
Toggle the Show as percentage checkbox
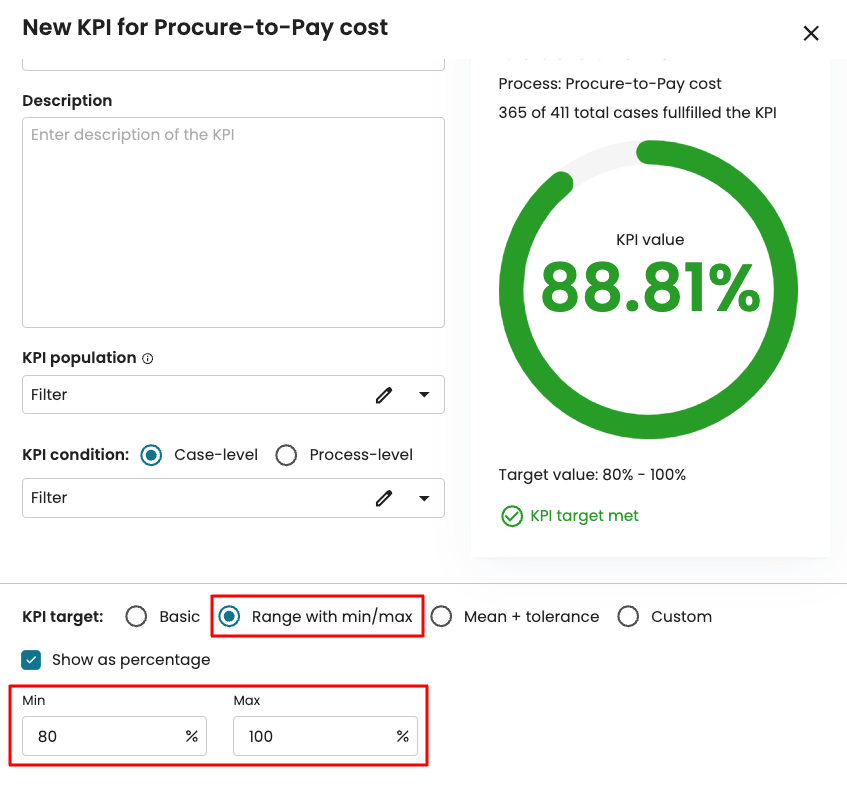tap(32, 660)
